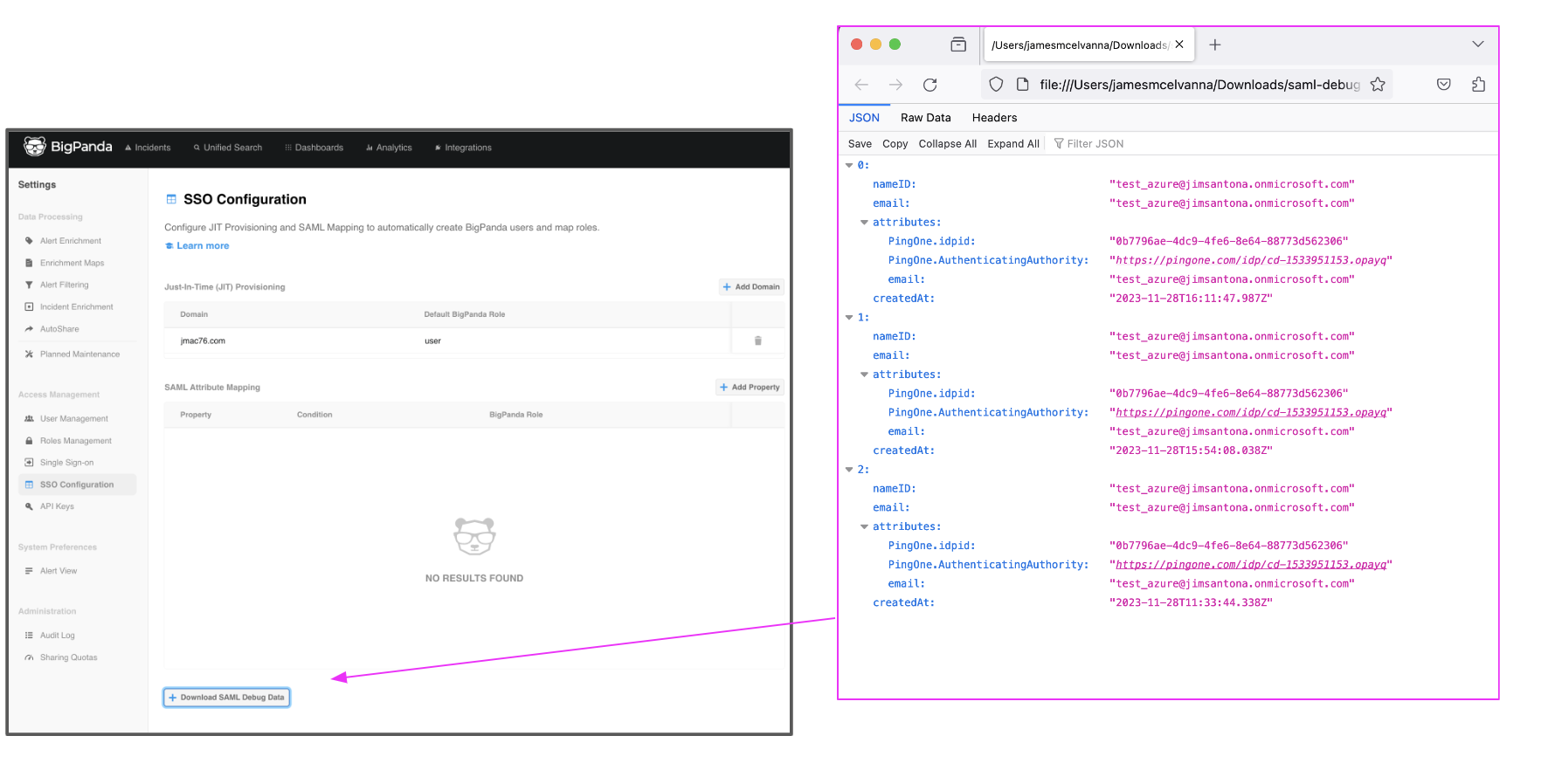Switch to Headers tab

point(994,118)
